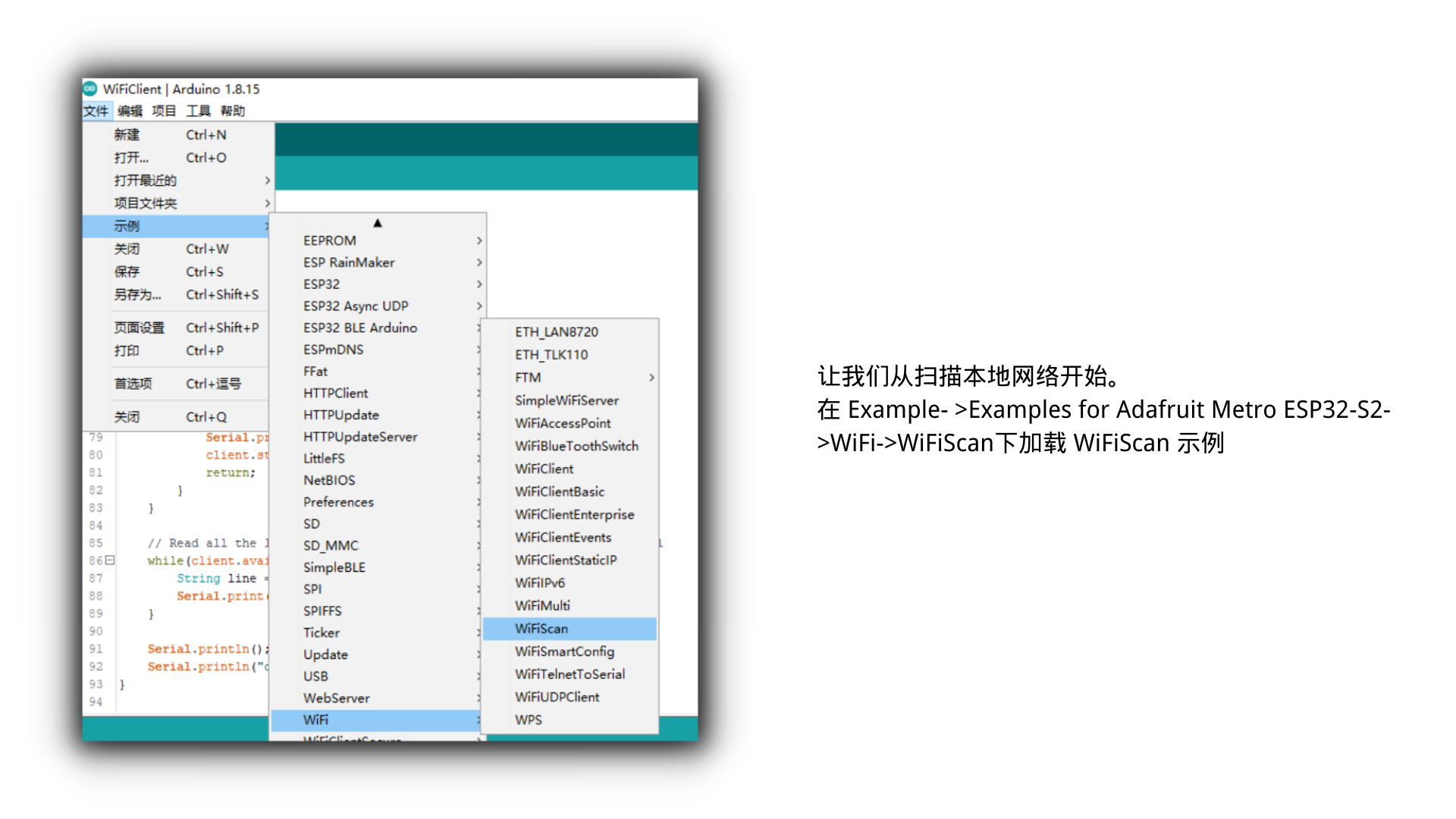Open the 工具 menu
The height and width of the screenshot is (819, 1456).
pos(199,111)
